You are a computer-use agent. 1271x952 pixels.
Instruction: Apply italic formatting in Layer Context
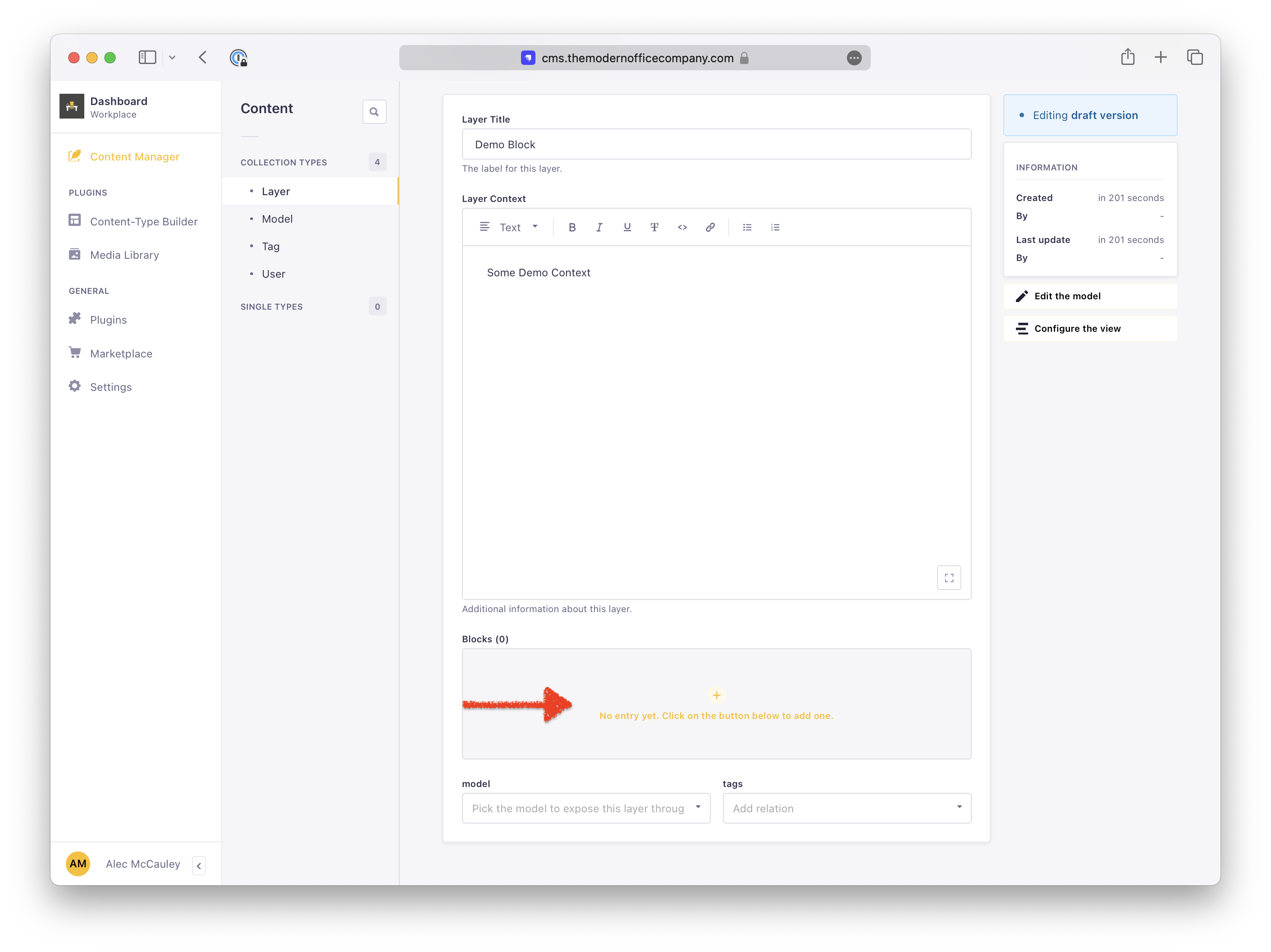[x=599, y=227]
